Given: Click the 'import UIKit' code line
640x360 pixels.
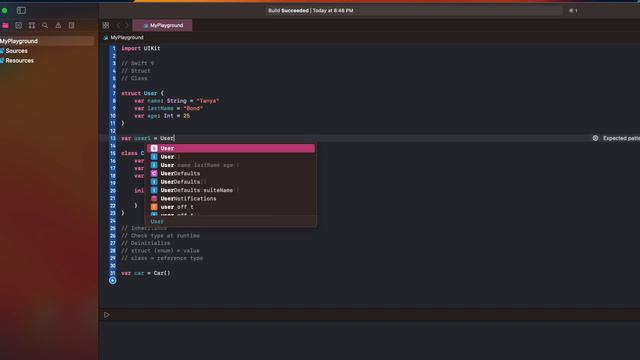Looking at the screenshot, I should point(141,49).
